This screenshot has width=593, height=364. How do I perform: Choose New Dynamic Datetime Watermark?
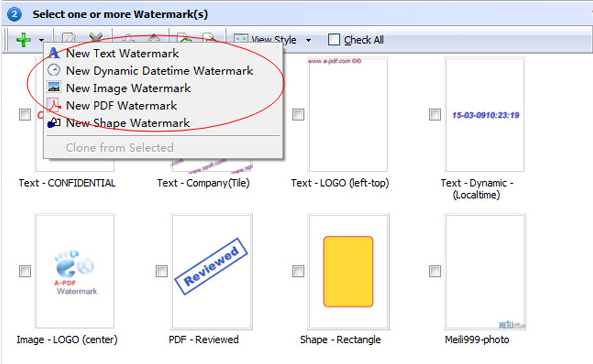point(163,71)
